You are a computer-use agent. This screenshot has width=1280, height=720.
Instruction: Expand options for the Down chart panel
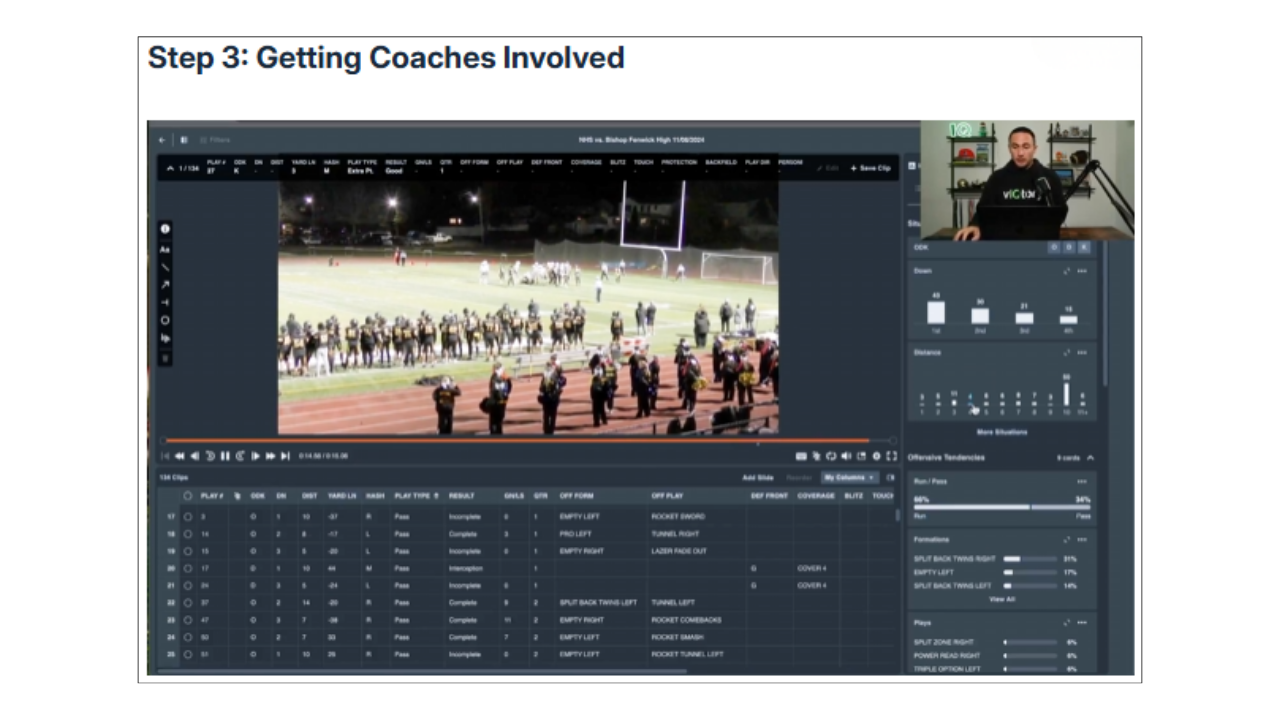(x=1082, y=271)
